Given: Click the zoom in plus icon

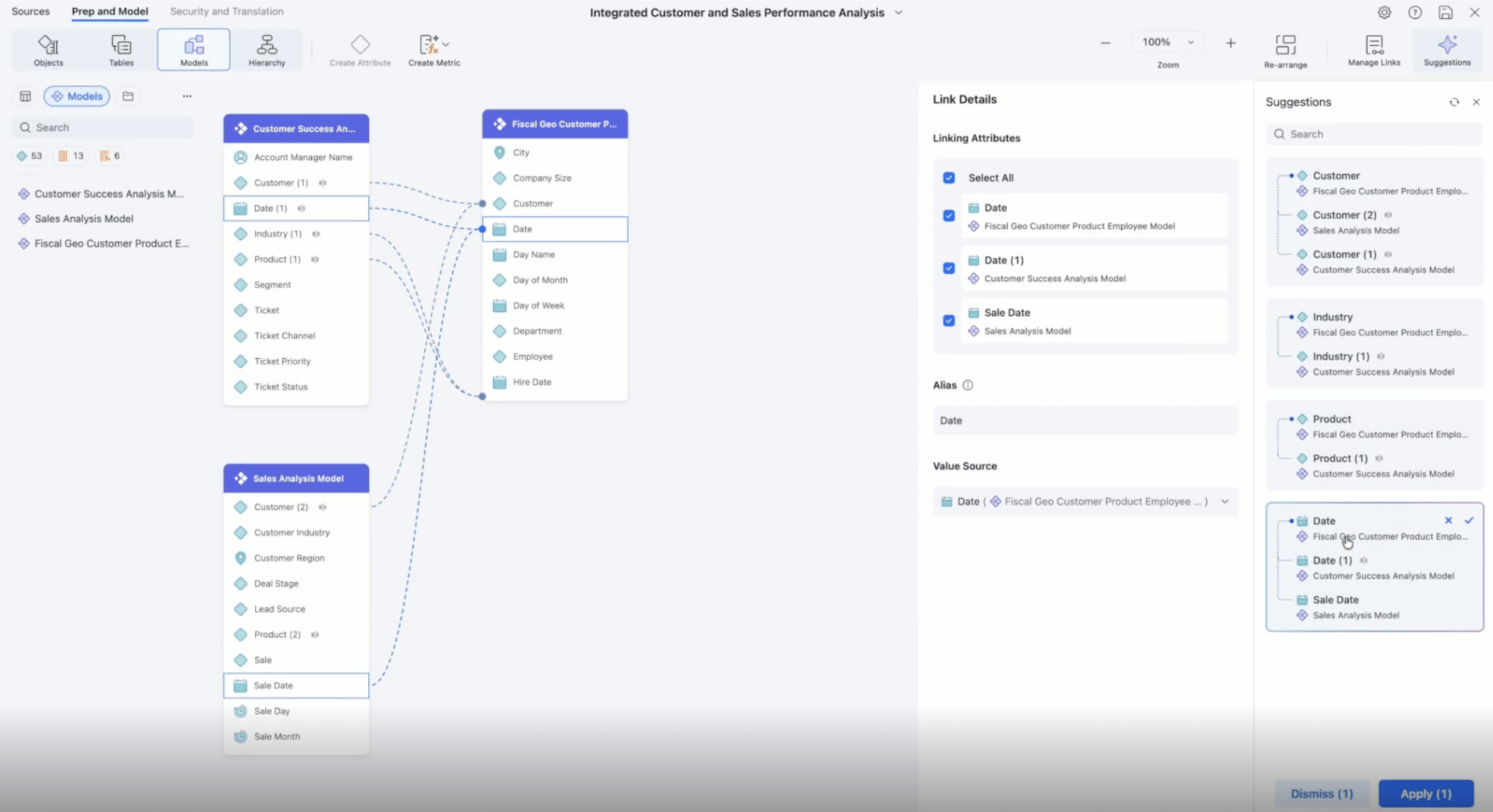Looking at the screenshot, I should [x=1230, y=43].
